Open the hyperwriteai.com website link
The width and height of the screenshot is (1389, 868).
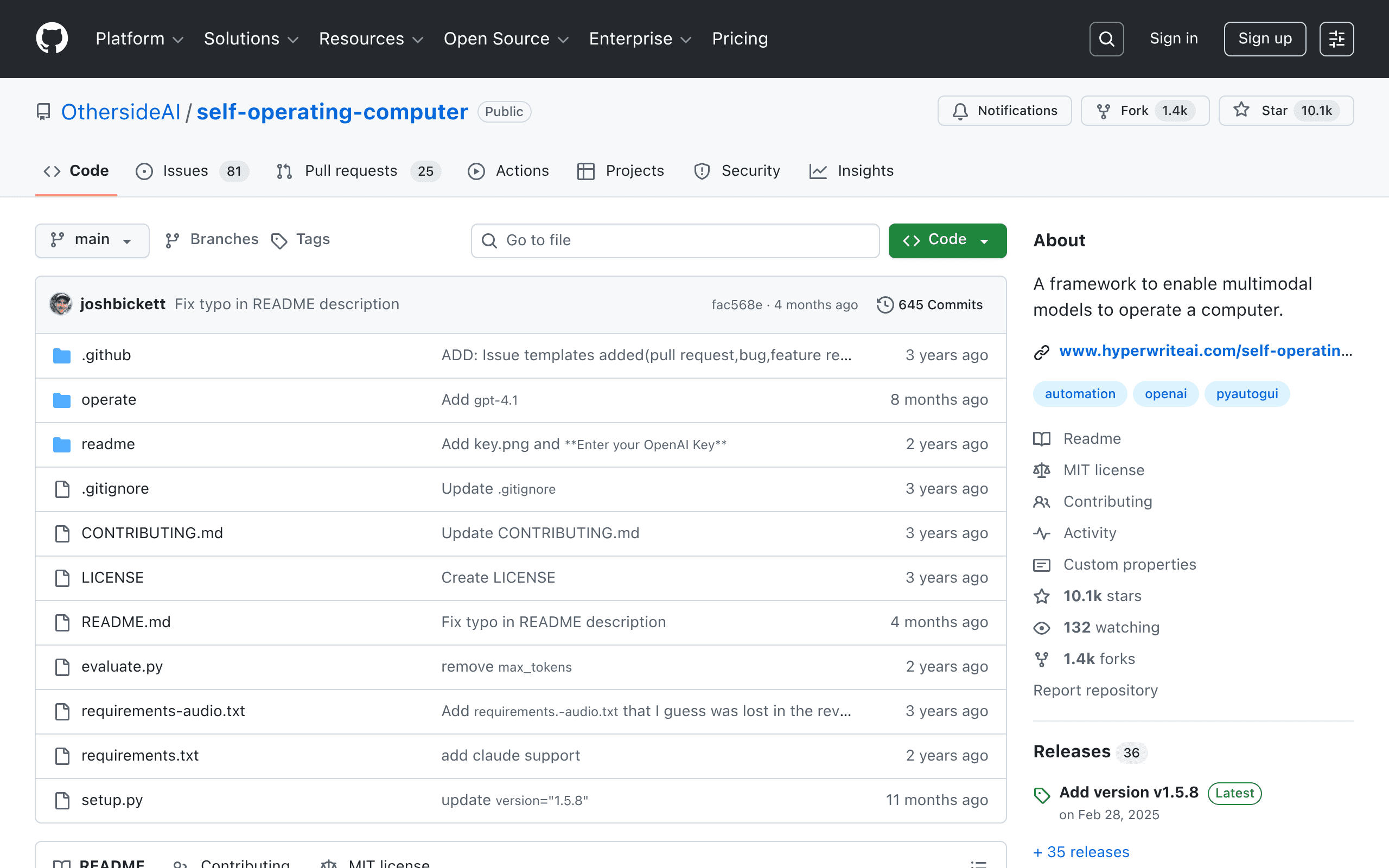1205,351
